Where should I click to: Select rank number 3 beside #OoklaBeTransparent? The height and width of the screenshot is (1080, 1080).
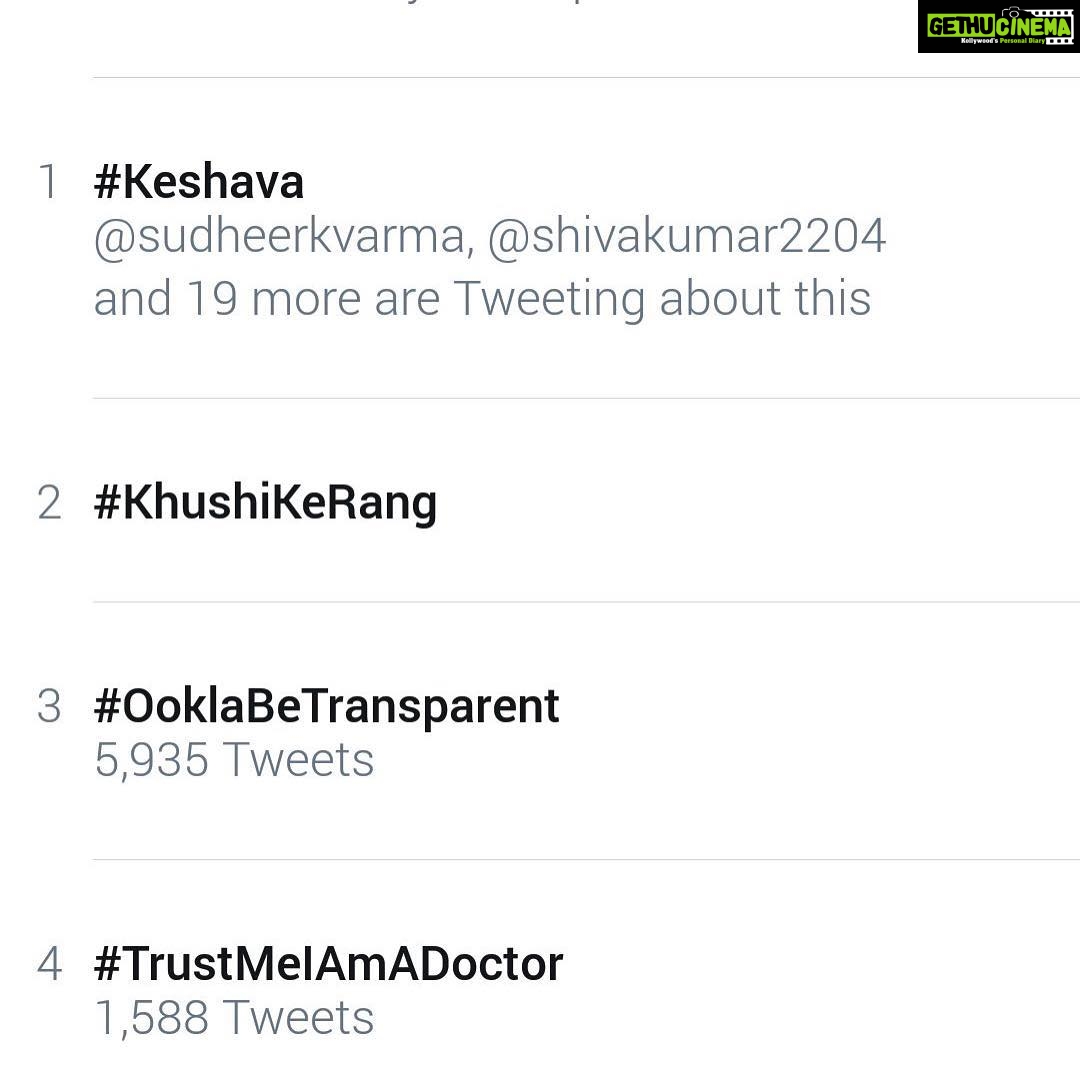(49, 706)
